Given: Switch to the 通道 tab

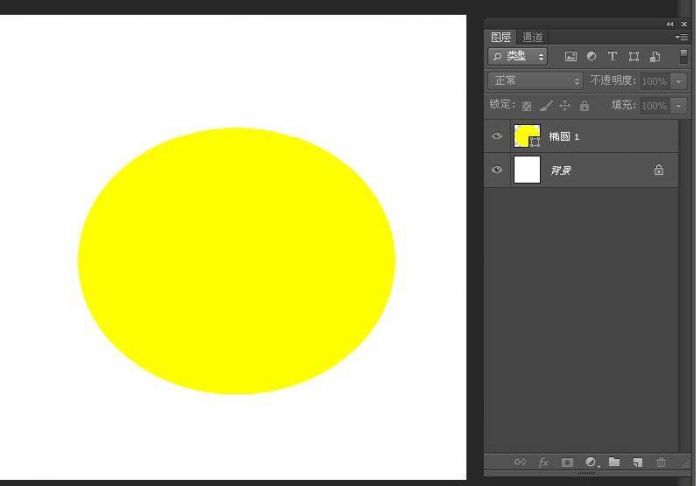Looking at the screenshot, I should click(x=533, y=37).
